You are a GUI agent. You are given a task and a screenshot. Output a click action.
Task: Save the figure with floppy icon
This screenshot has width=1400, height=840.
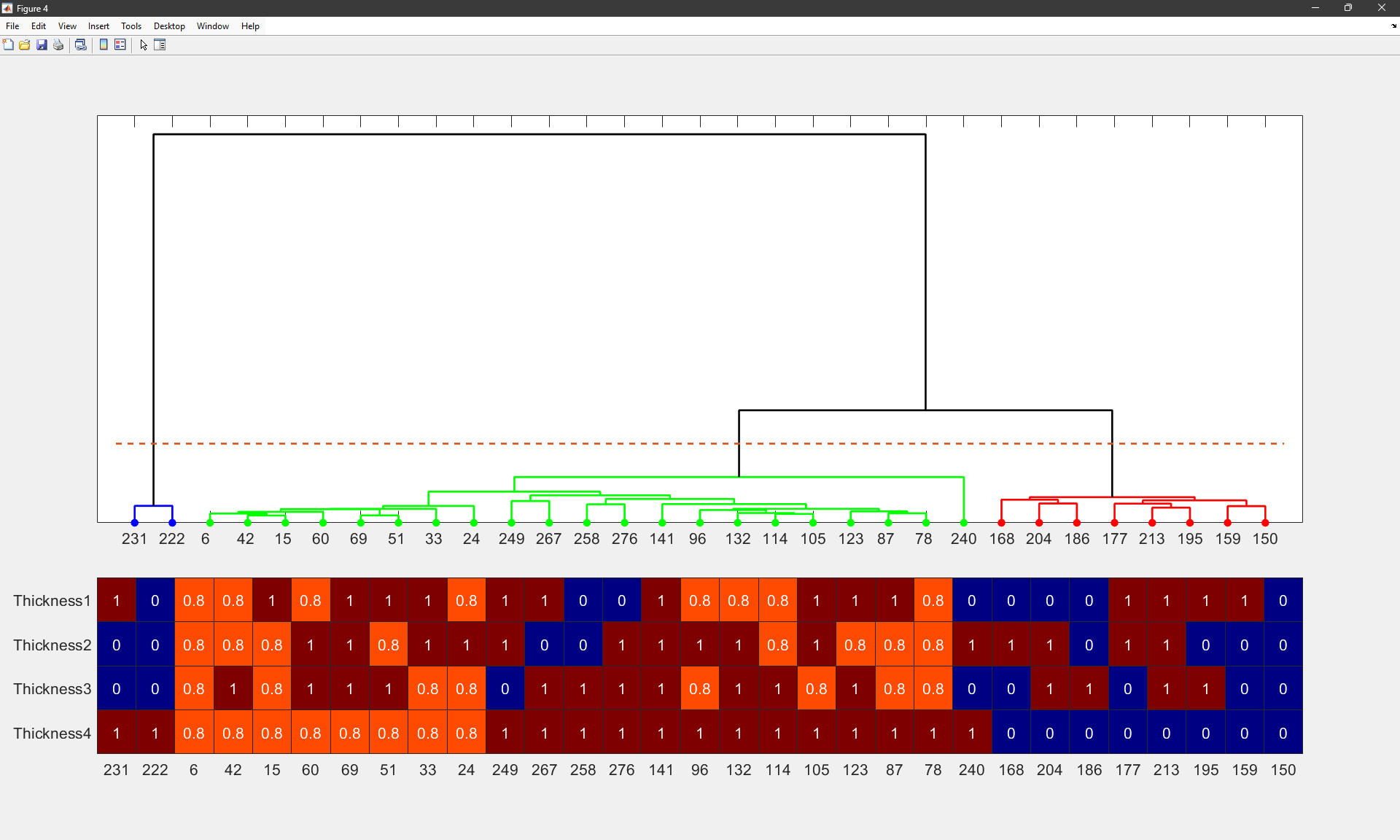[42, 45]
